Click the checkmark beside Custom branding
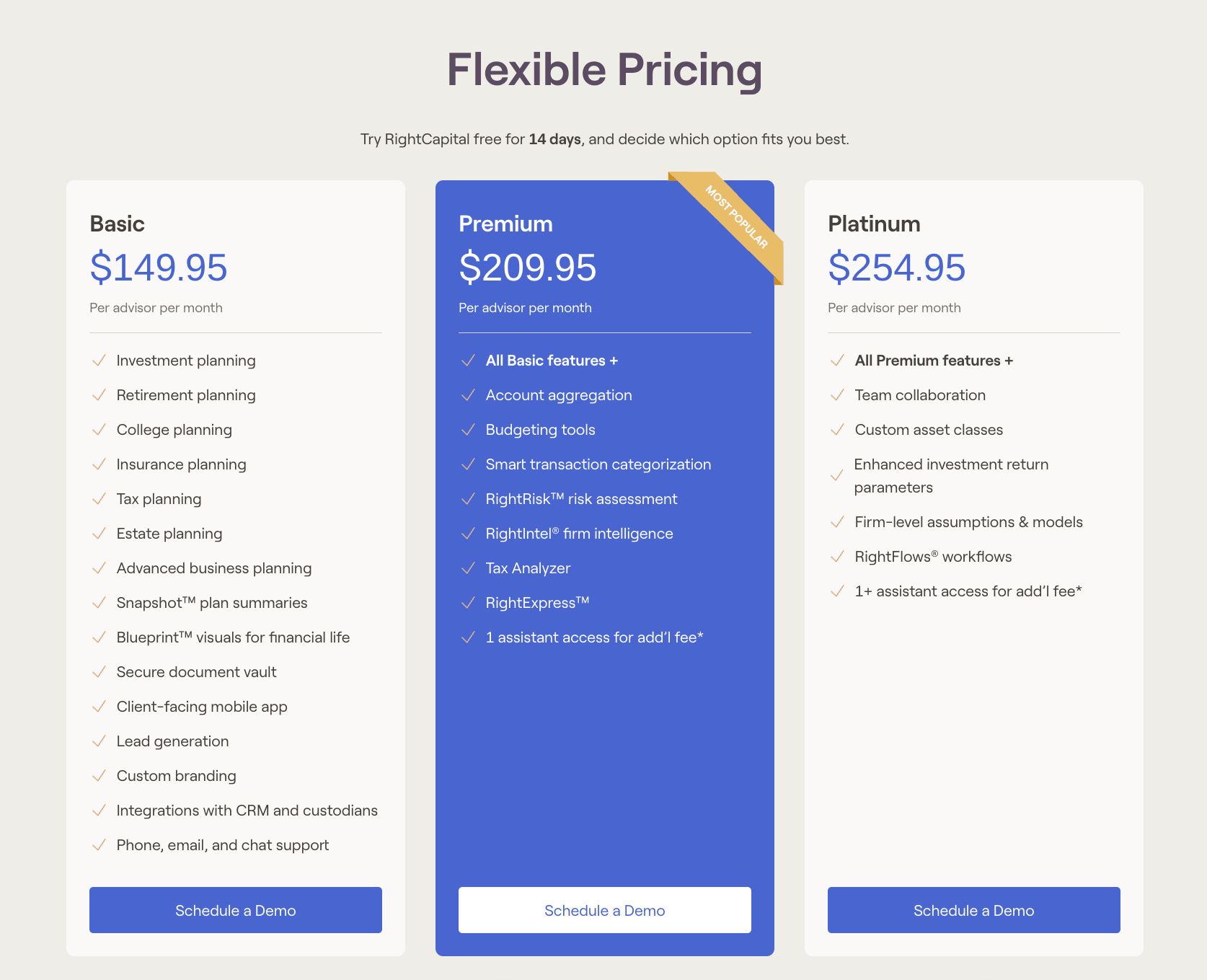Viewport: 1207px width, 980px height. click(100, 776)
